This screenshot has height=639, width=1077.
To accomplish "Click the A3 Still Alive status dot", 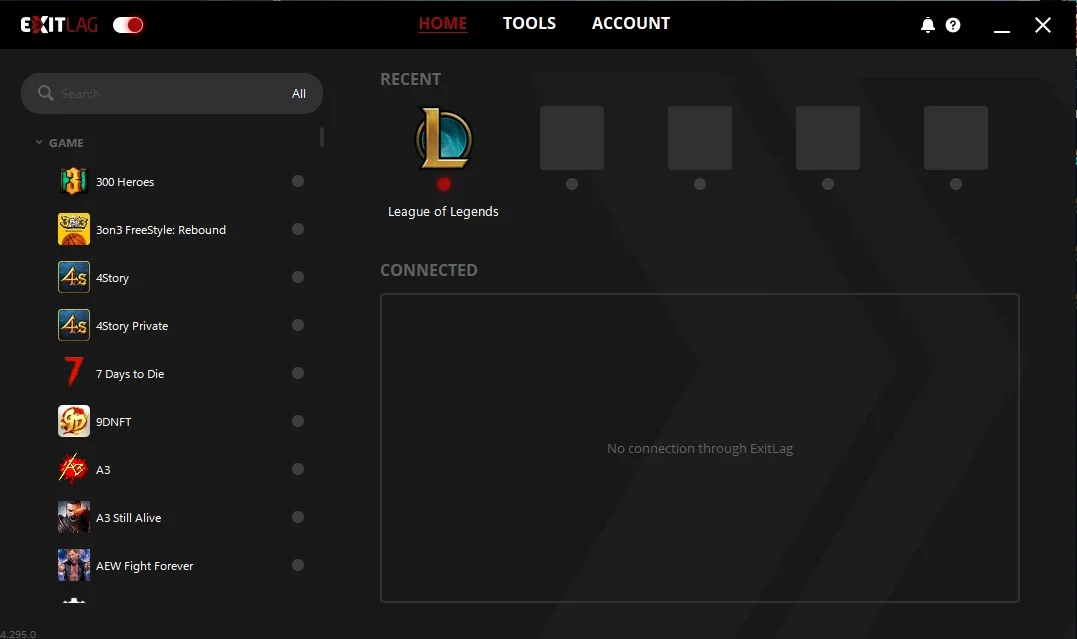I will (298, 517).
